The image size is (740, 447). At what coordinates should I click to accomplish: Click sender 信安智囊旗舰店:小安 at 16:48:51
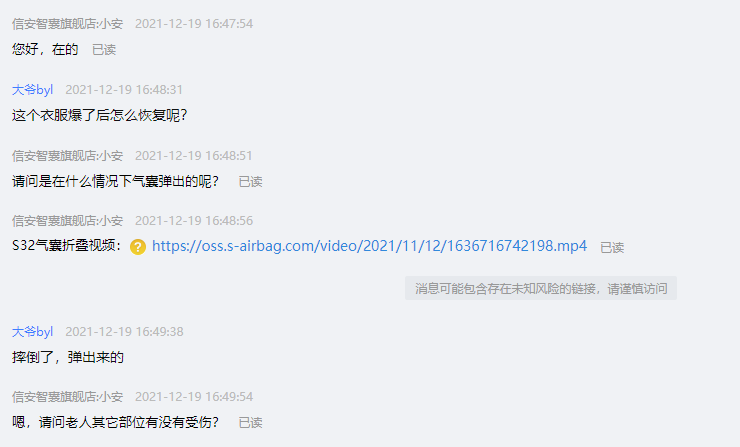click(x=67, y=156)
